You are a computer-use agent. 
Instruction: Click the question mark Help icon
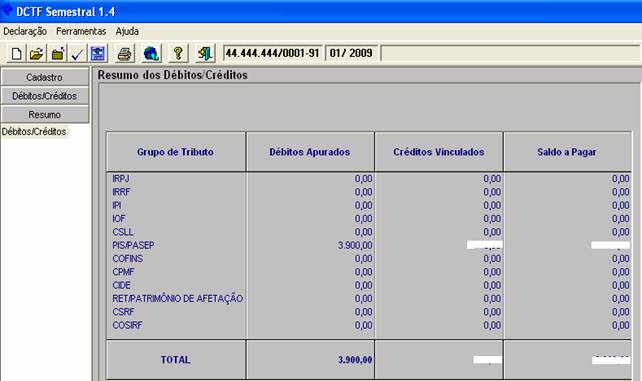pyautogui.click(x=178, y=54)
